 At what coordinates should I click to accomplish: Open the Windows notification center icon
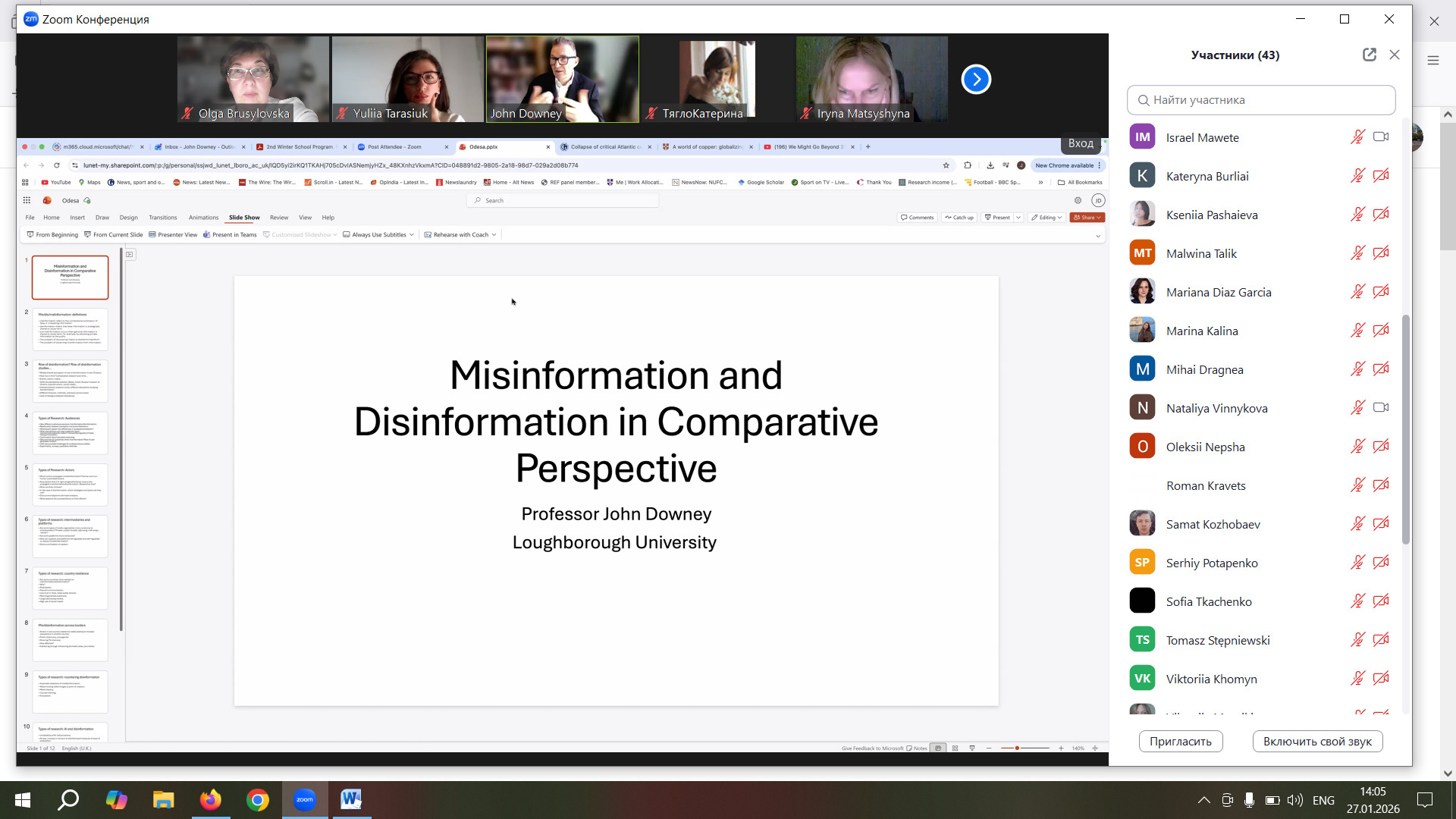tap(1425, 800)
